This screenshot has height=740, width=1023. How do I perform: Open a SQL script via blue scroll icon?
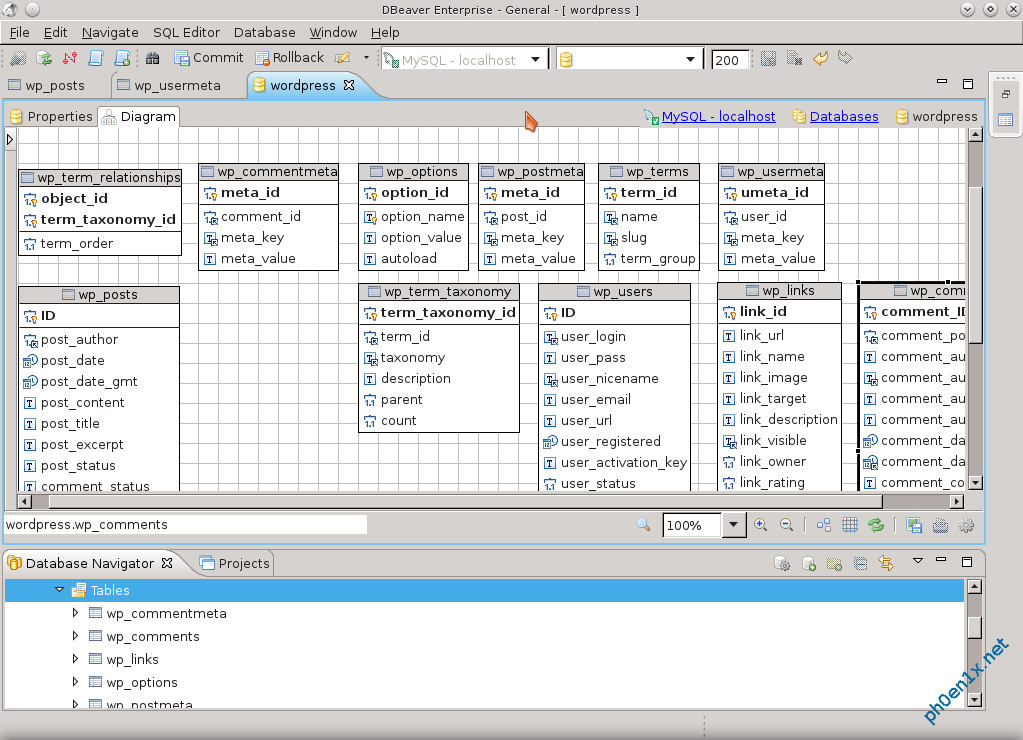[x=96, y=59]
